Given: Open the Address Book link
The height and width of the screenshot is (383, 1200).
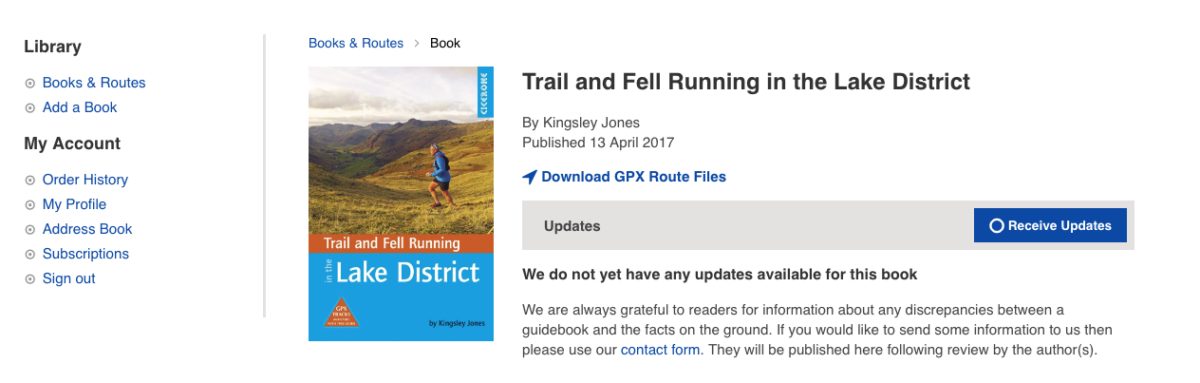Looking at the screenshot, I should point(87,229).
